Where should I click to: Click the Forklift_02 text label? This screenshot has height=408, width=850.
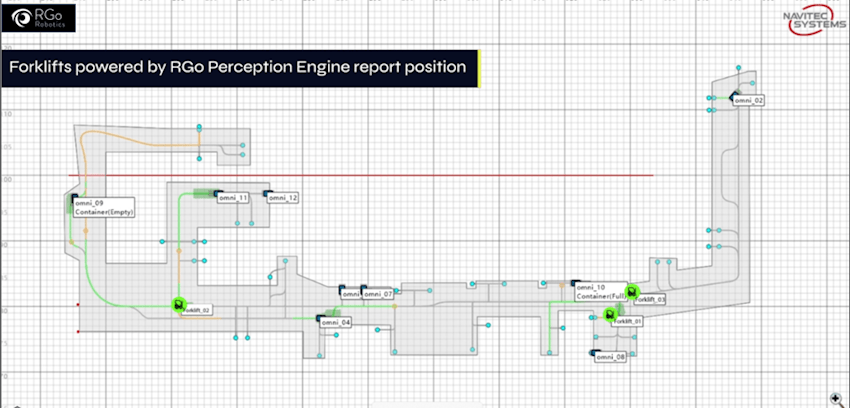click(195, 311)
